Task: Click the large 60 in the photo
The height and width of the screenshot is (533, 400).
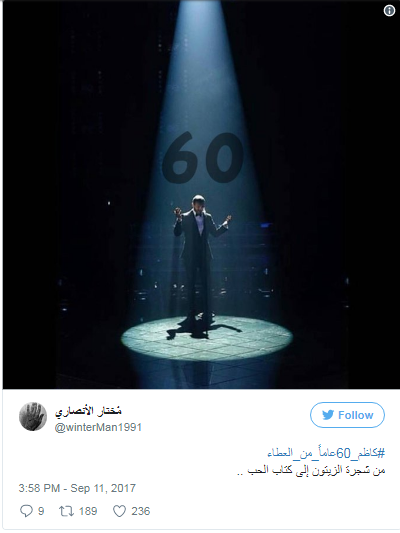Action: (x=203, y=157)
